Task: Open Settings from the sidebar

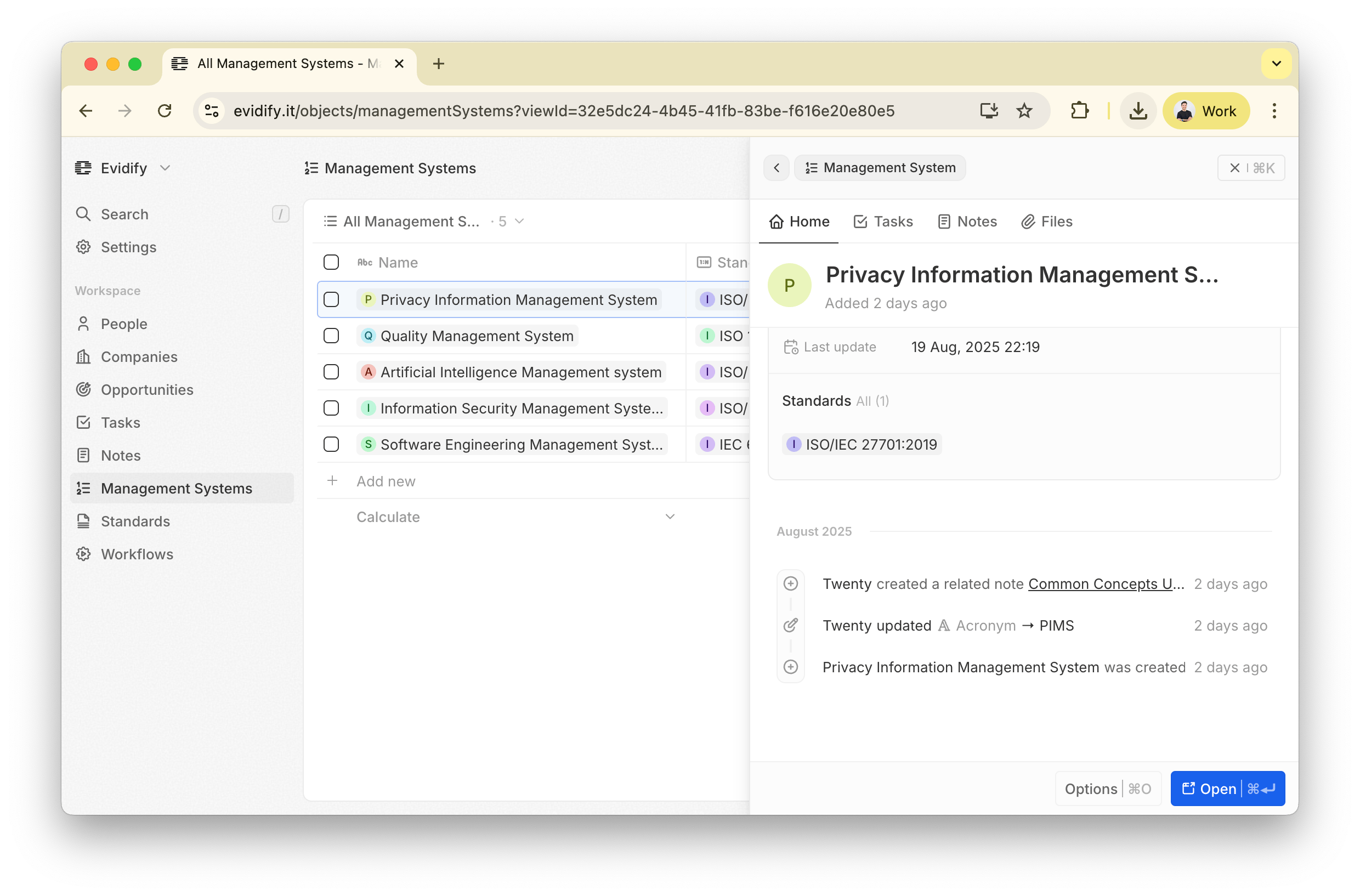Action: 128,247
